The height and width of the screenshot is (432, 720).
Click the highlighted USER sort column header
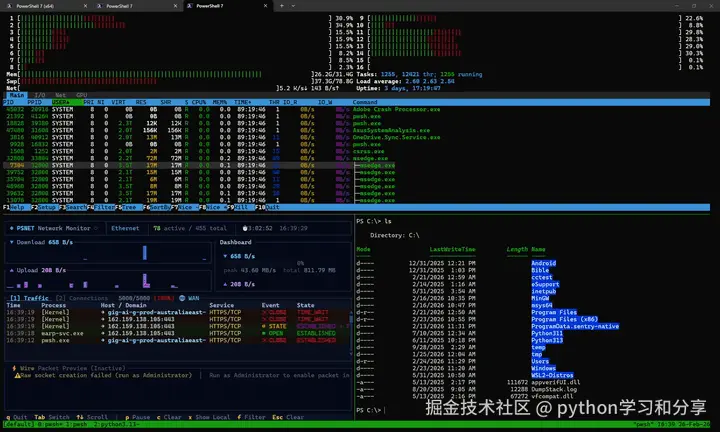click(x=67, y=102)
